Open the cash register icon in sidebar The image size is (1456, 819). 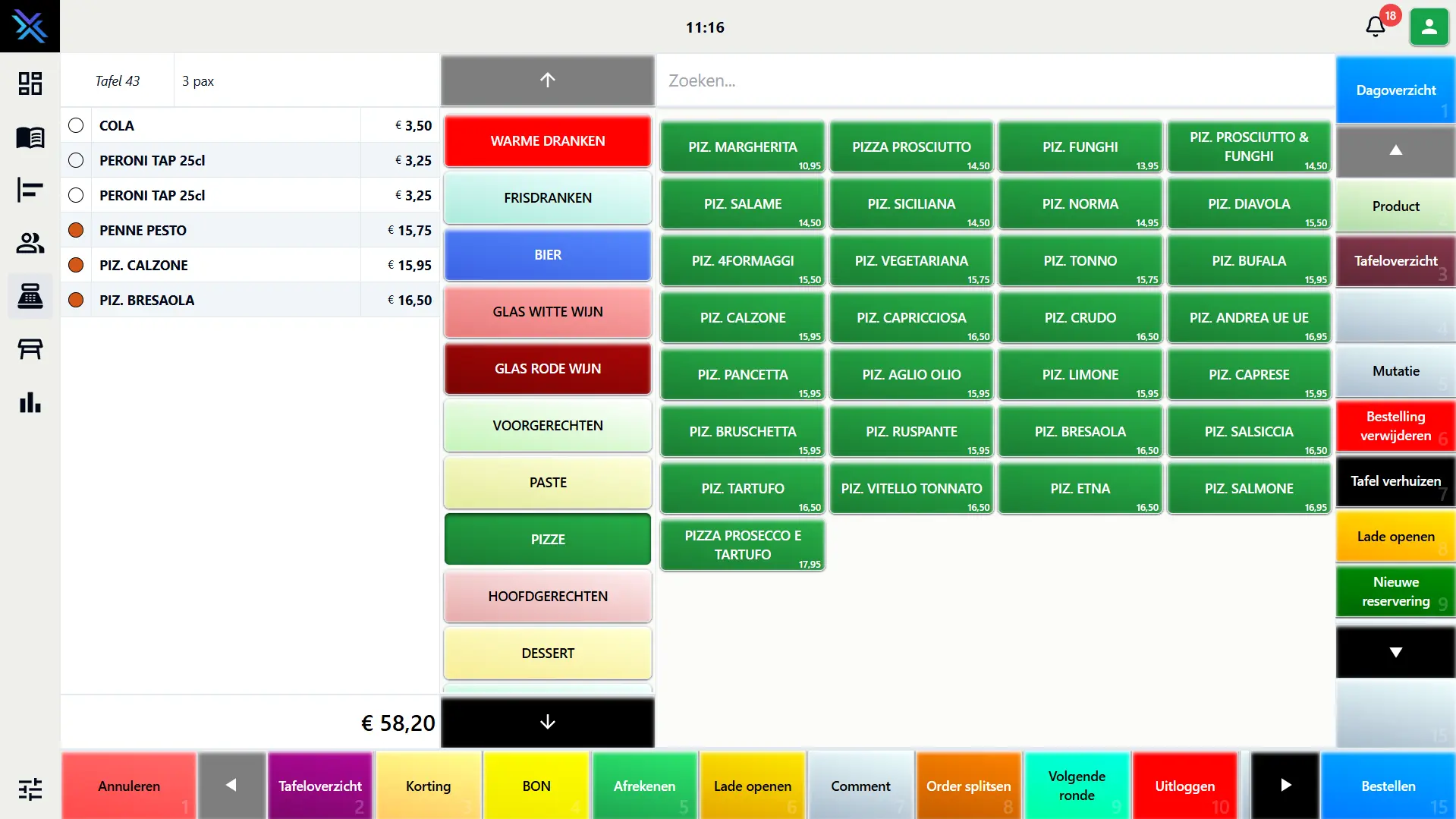click(x=30, y=296)
